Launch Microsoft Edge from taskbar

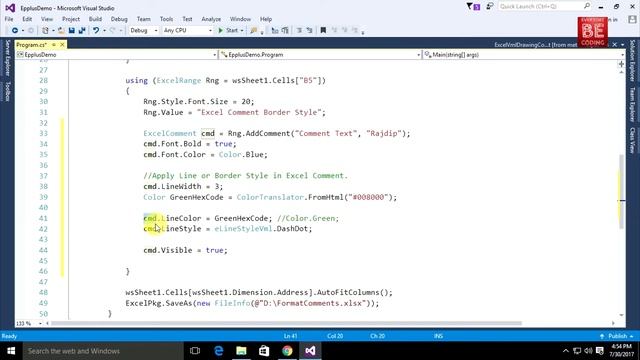[219, 351]
